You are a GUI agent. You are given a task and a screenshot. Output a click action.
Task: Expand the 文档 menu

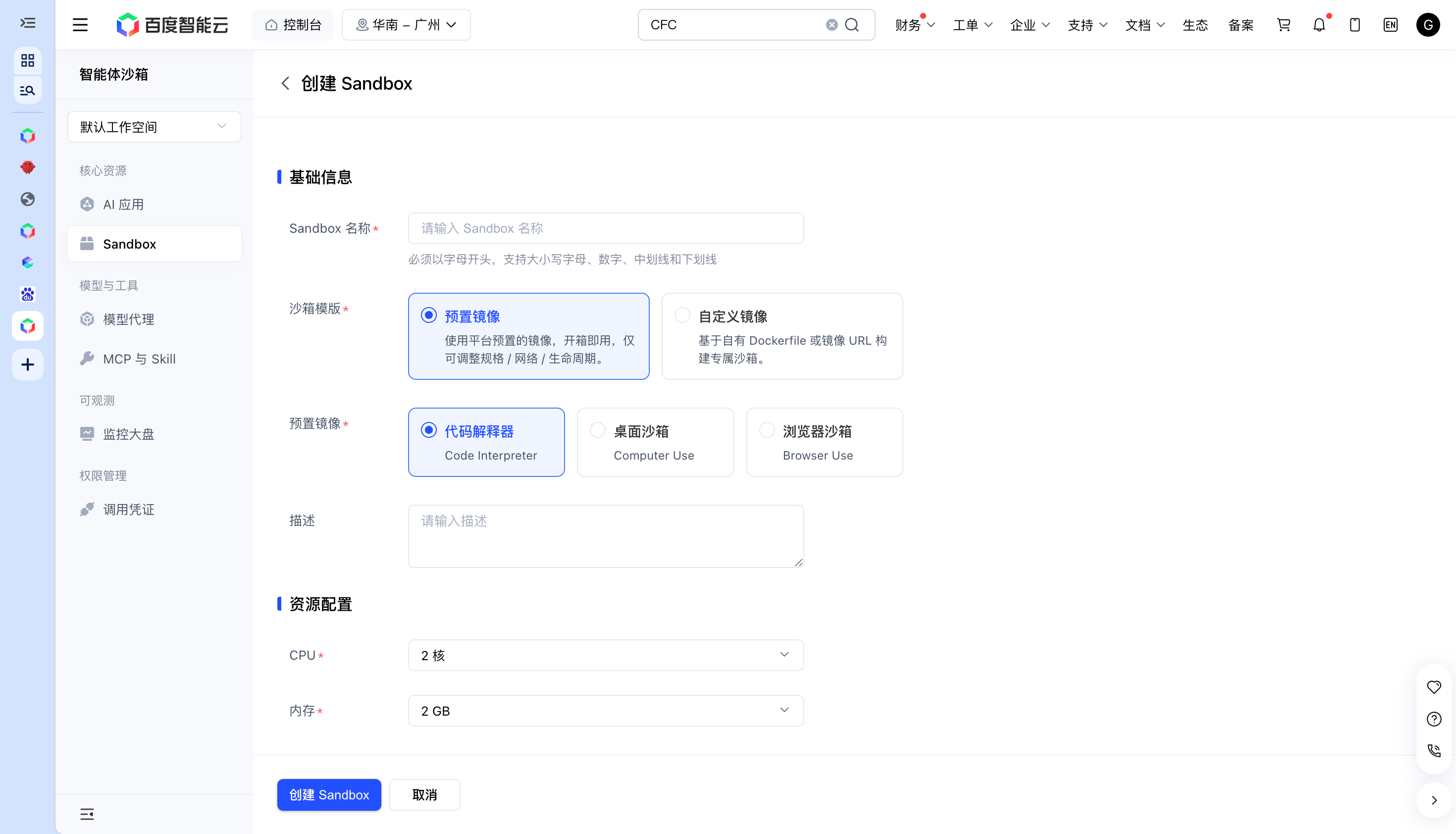[1144, 25]
